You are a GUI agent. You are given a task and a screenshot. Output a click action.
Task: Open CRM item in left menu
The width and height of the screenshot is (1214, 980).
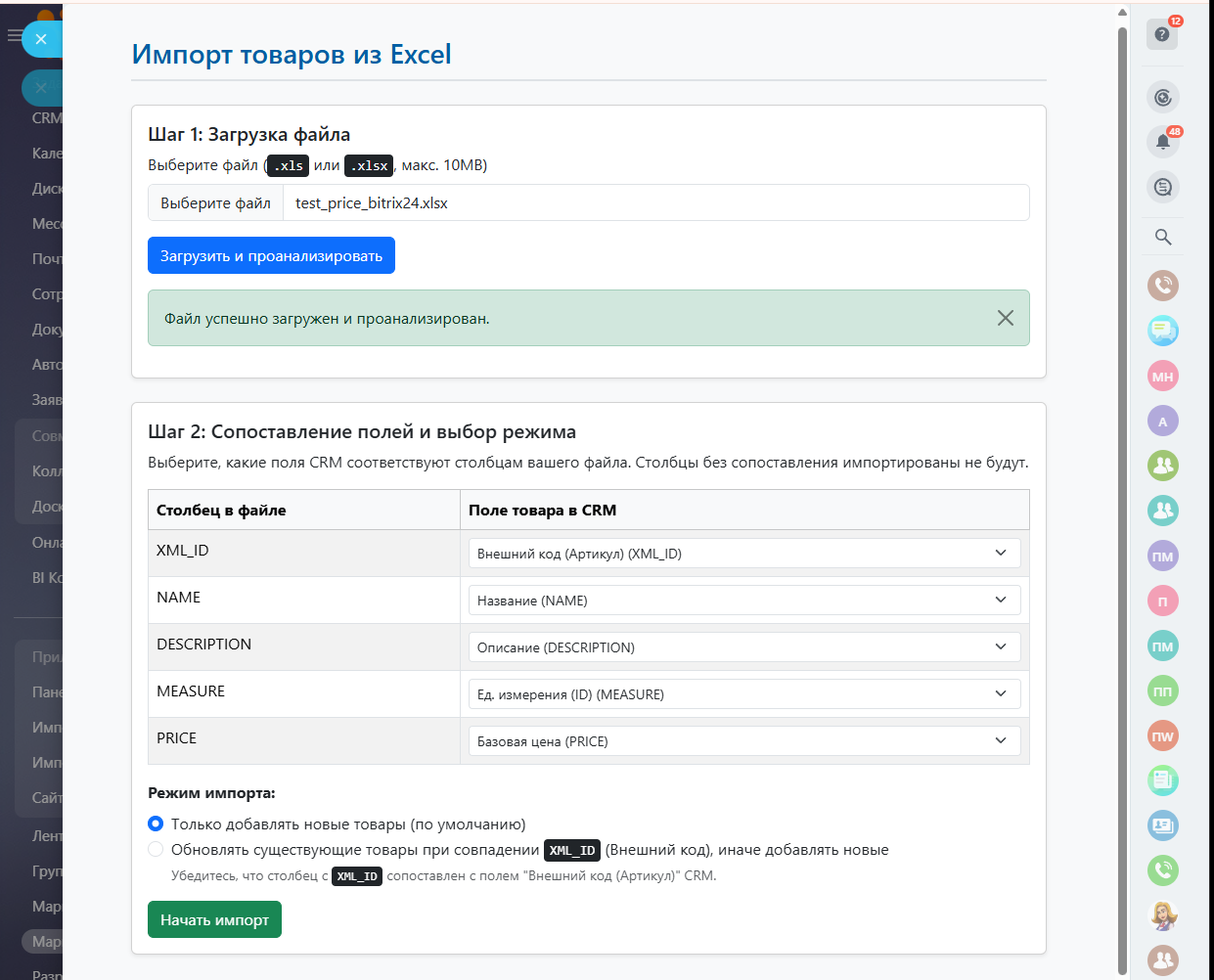tap(46, 118)
